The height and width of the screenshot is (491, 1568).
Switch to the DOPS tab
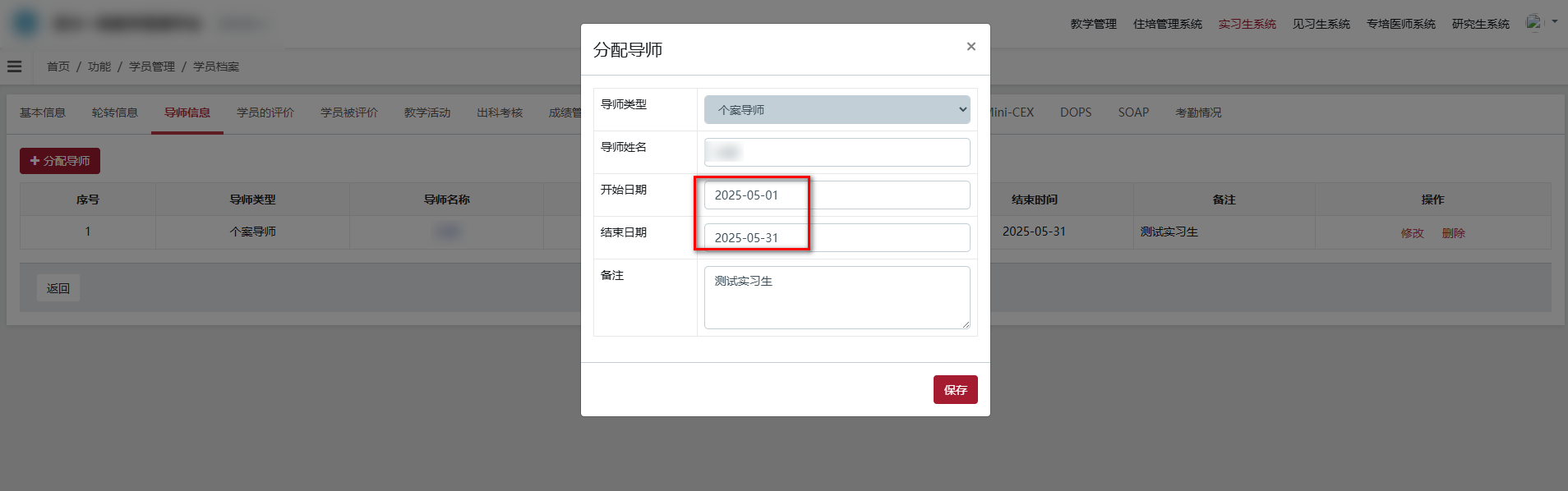[x=1076, y=113]
